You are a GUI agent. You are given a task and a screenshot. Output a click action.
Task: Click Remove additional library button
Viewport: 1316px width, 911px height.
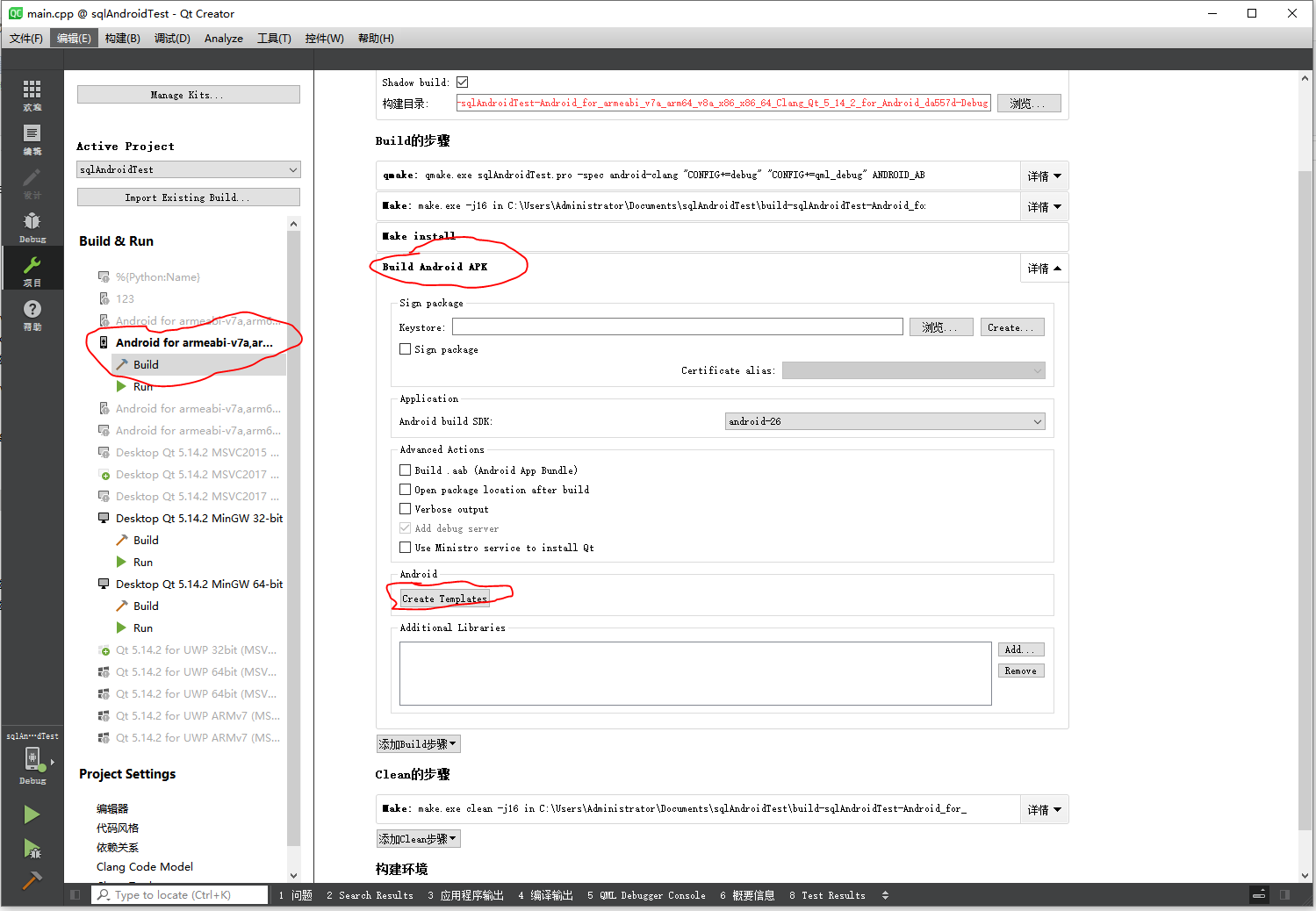pos(1021,671)
